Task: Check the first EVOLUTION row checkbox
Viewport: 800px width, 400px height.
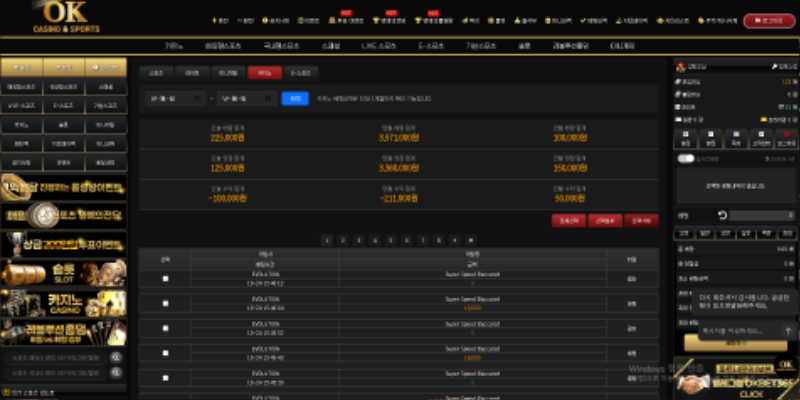Action: pyautogui.click(x=166, y=279)
